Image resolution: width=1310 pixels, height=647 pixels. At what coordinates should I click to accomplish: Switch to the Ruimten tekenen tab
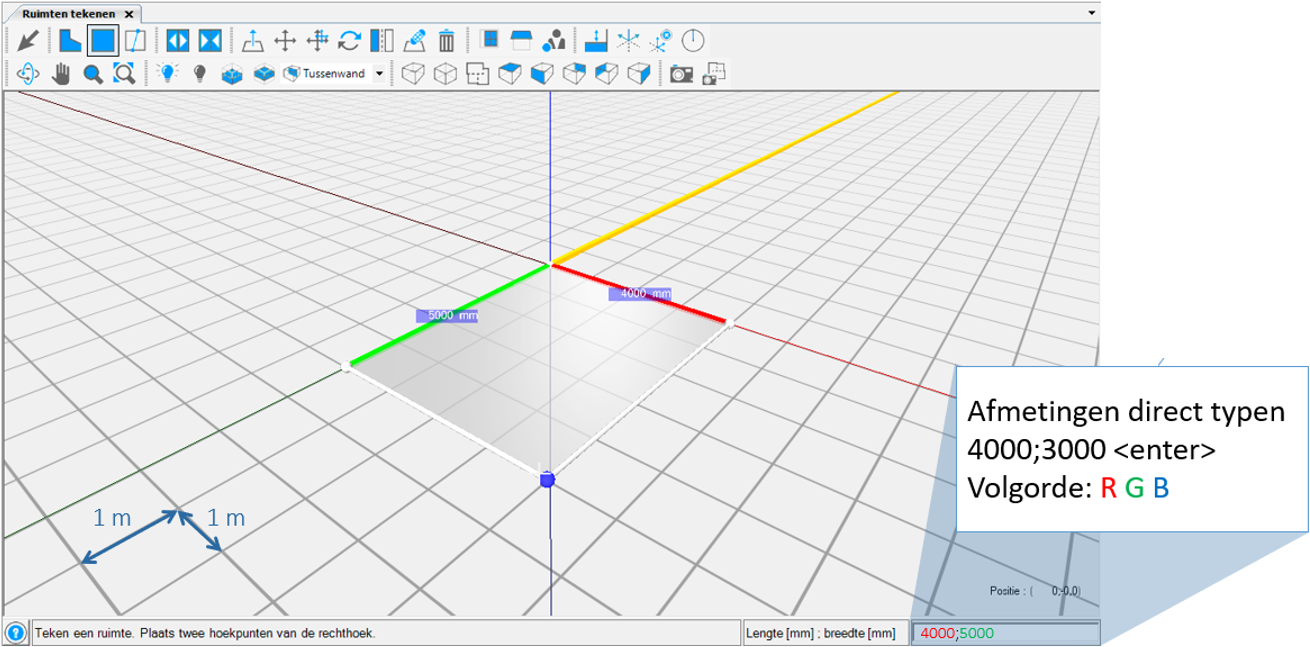click(x=69, y=15)
